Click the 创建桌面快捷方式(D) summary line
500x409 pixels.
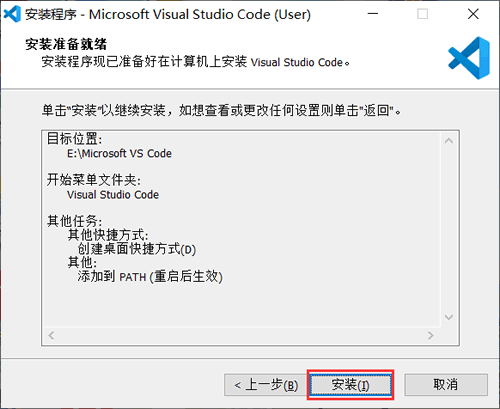137,249
